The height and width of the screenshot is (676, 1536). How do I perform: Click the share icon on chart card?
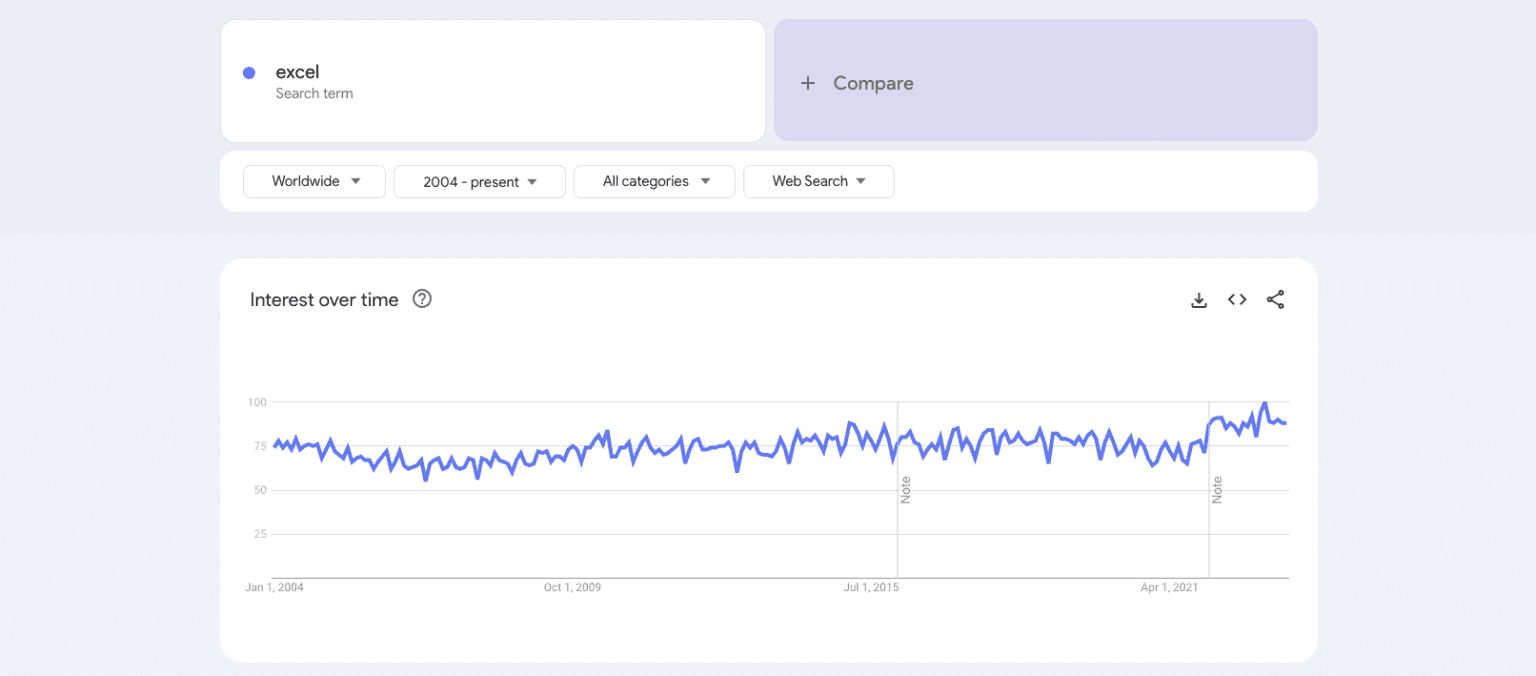coord(1275,300)
